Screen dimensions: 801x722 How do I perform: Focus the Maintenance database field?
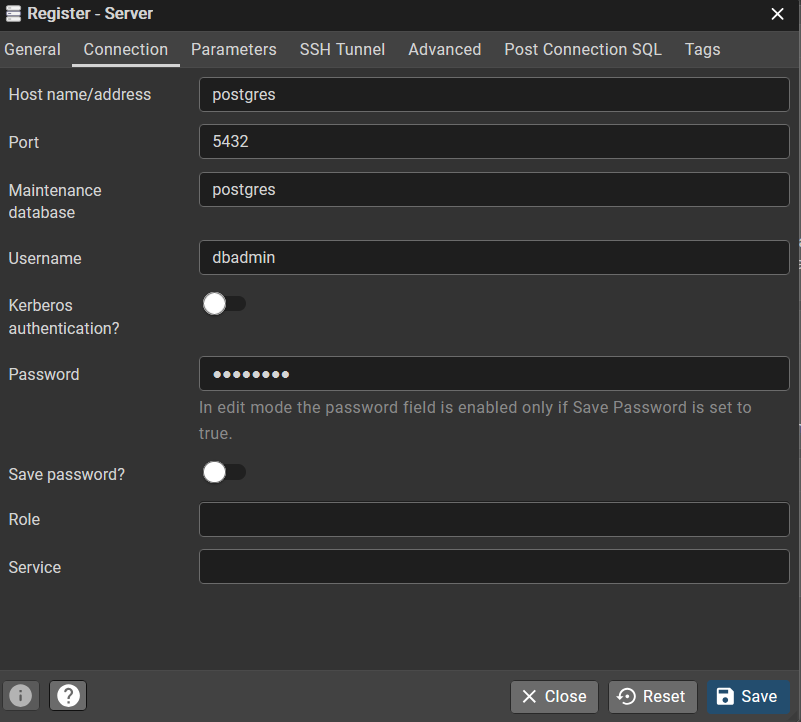tap(494, 190)
